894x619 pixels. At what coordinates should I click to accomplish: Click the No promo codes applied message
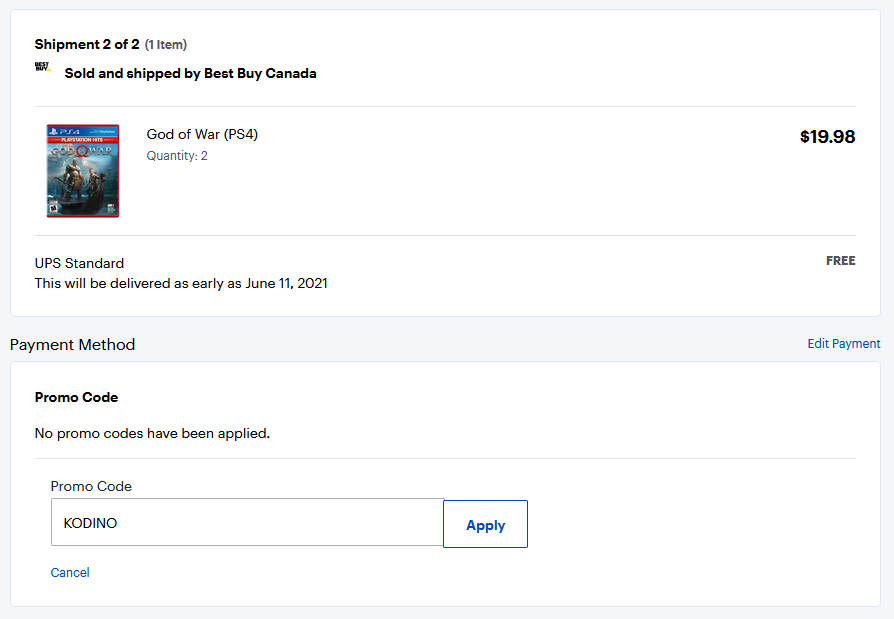click(x=152, y=434)
